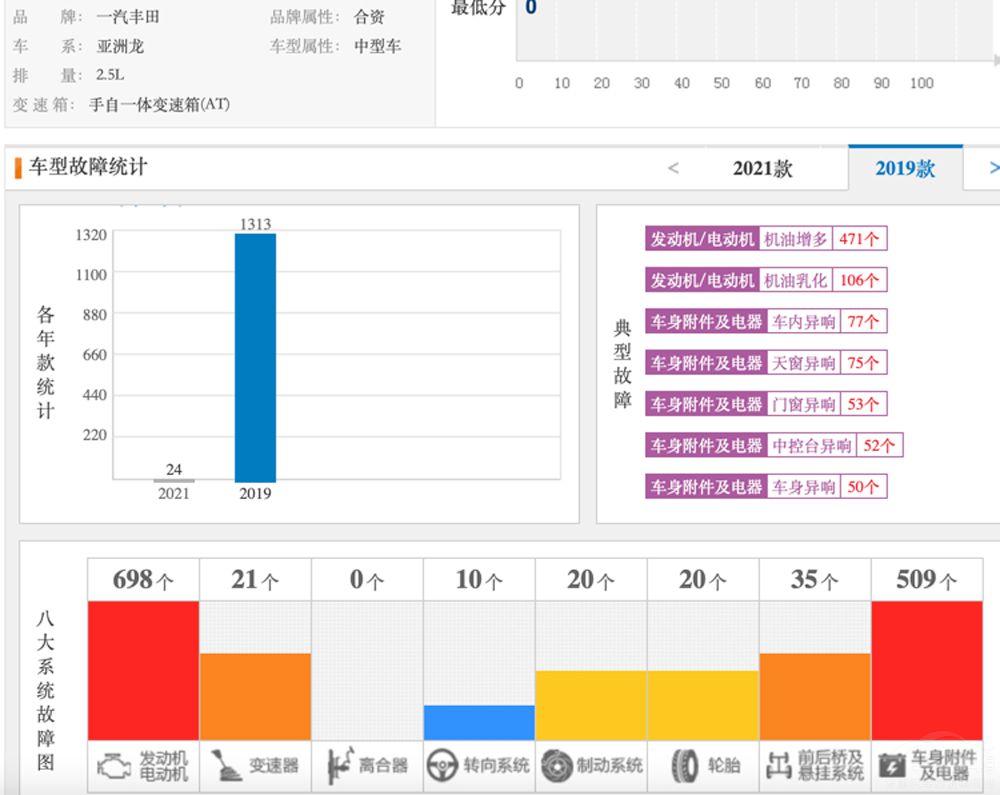Switch to the 2021款 model tab
The height and width of the screenshot is (795, 1000).
point(763,168)
